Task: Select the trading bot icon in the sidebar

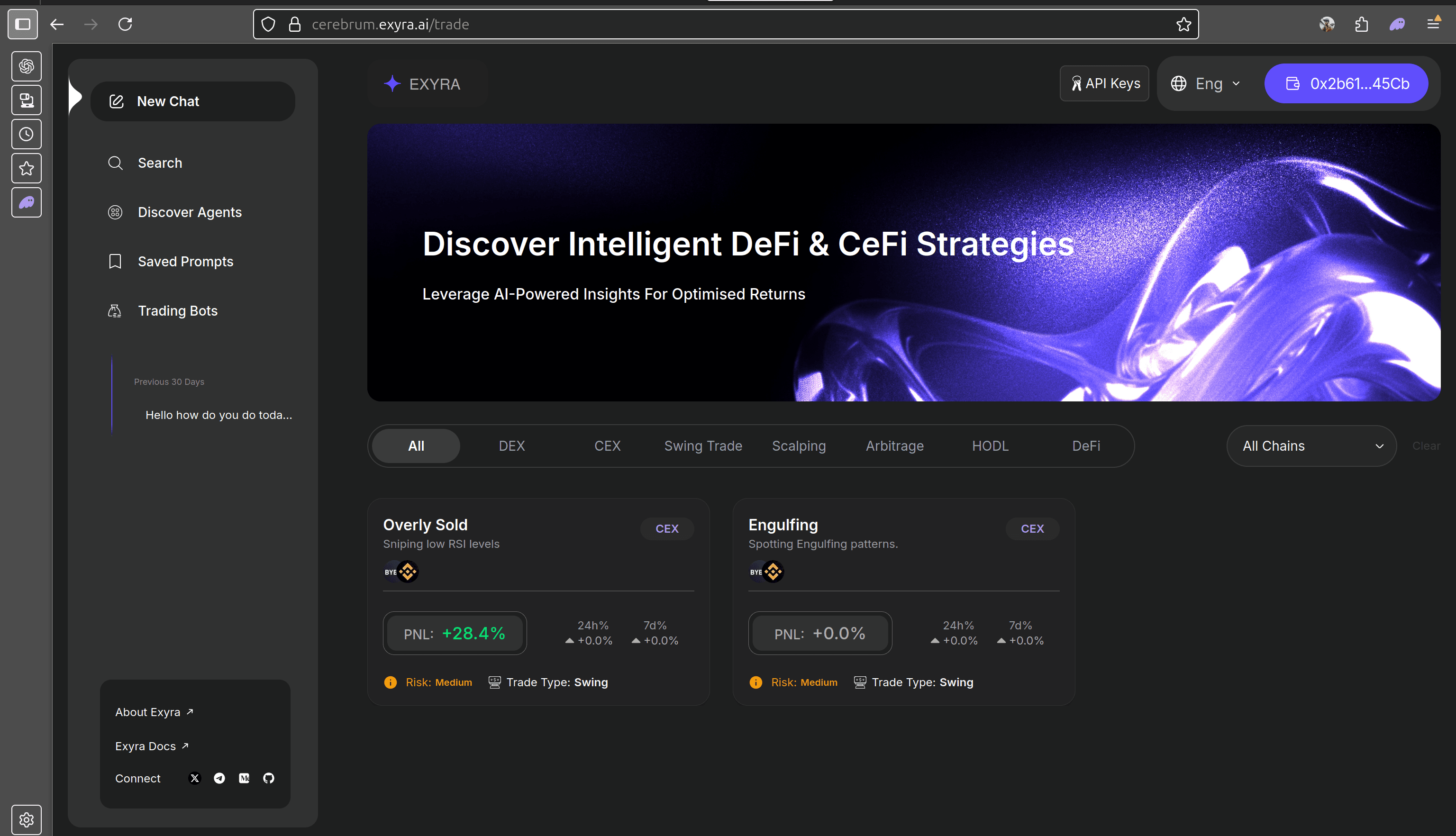Action: point(26,100)
